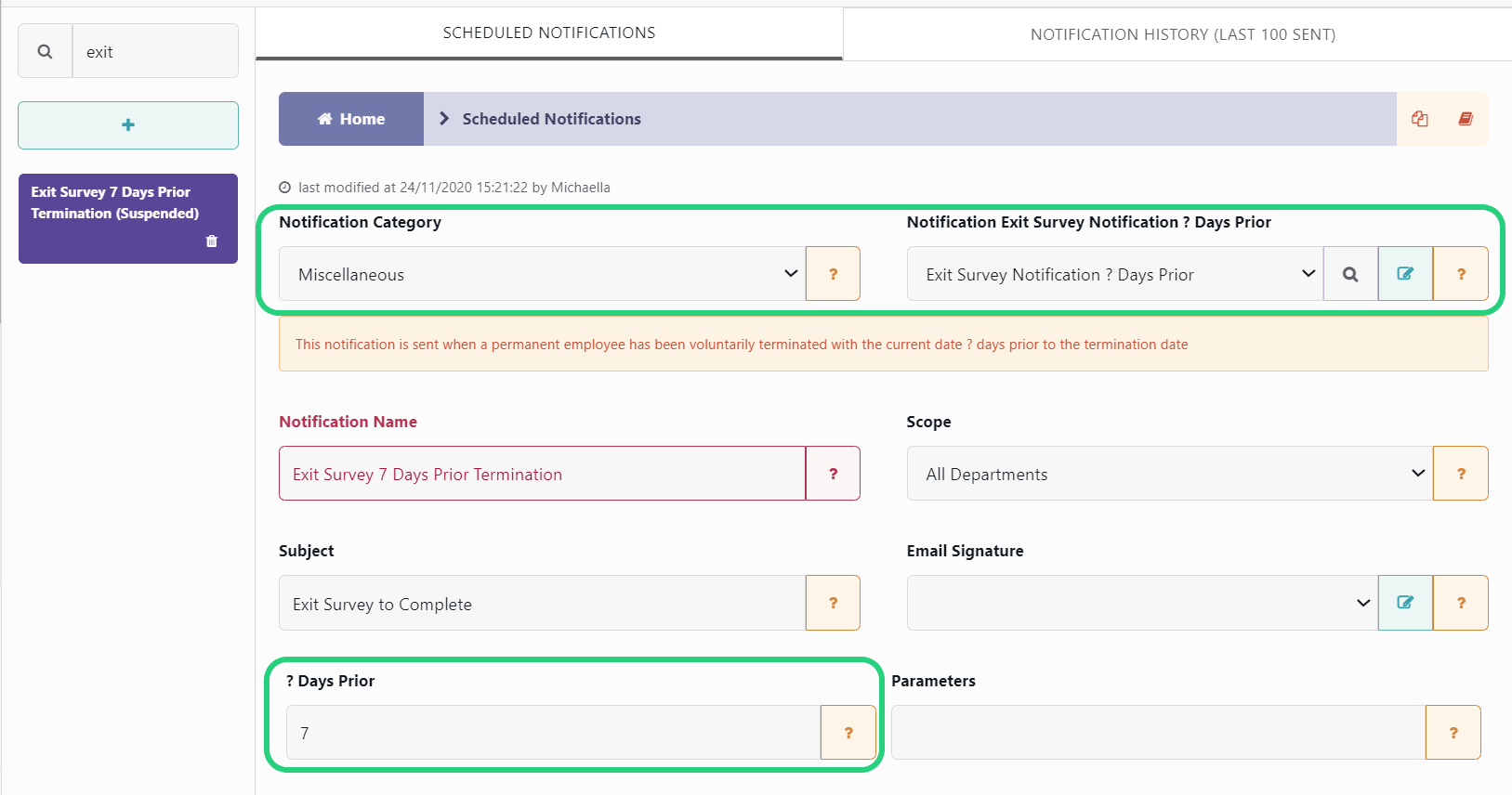Expand the Email Signature dropdown

1142,603
